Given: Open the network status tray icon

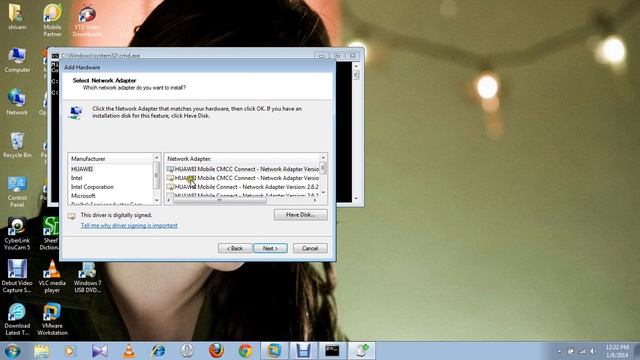Looking at the screenshot, I should (x=582, y=351).
